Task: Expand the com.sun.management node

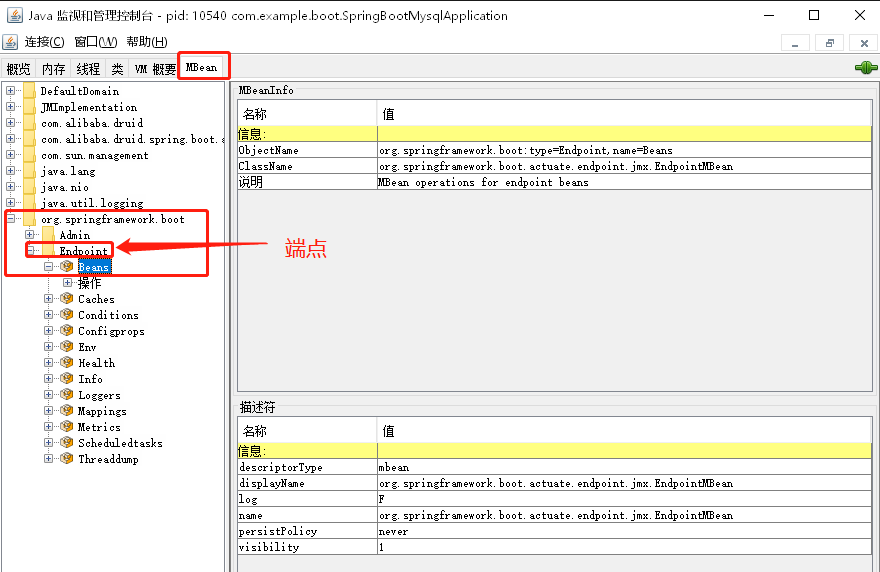Action: (11, 154)
